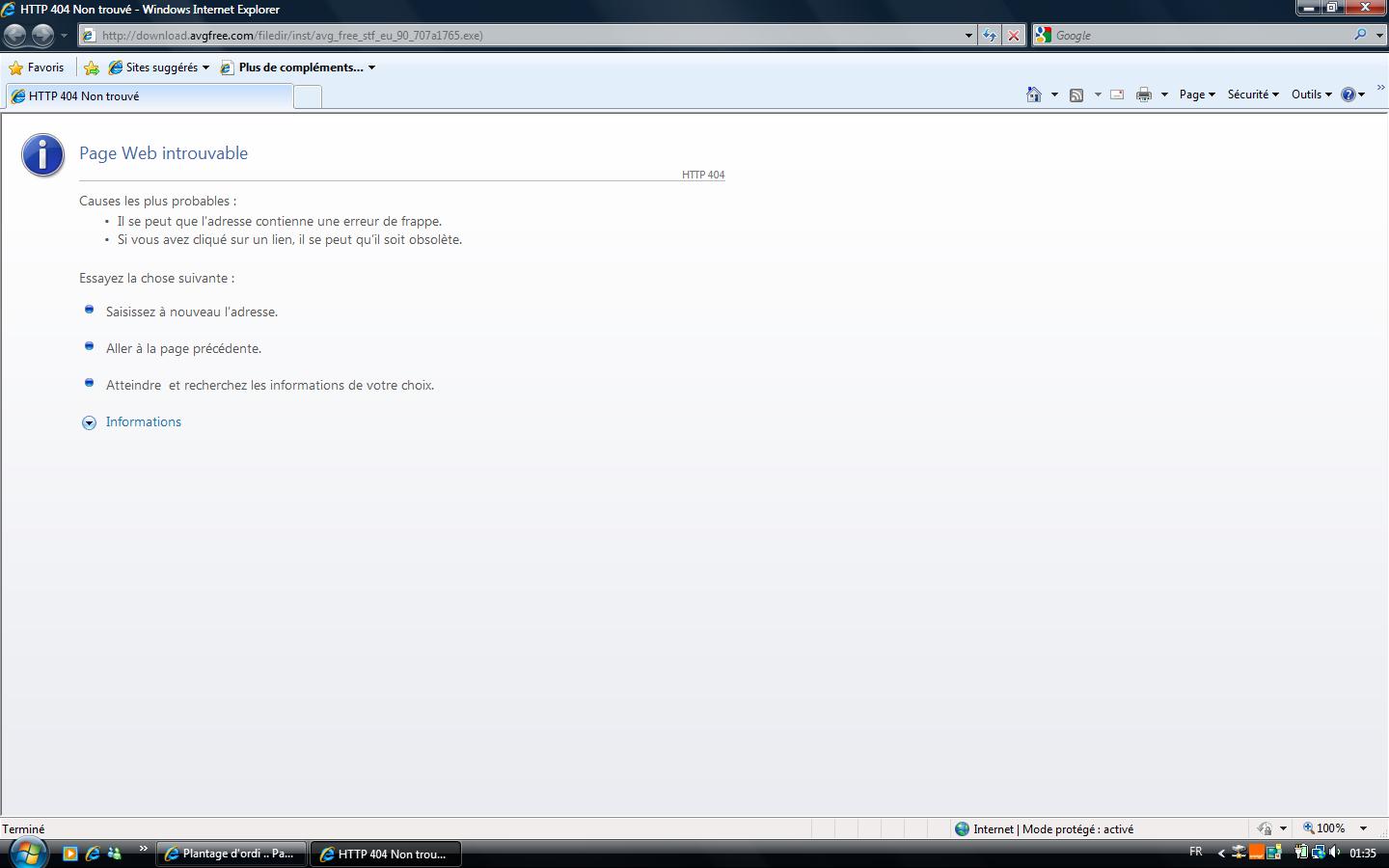Switch to Plantage d'ordi taskbar window

pyautogui.click(x=231, y=854)
